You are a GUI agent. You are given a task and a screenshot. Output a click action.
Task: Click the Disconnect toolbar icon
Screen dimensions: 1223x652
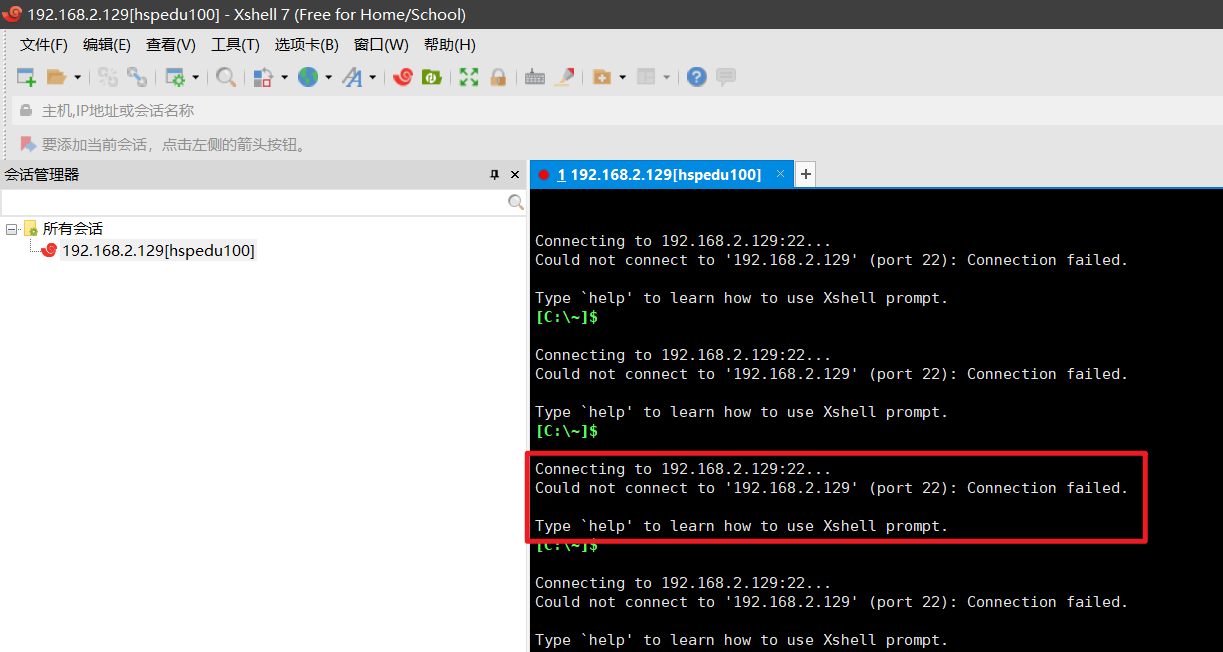tap(108, 77)
